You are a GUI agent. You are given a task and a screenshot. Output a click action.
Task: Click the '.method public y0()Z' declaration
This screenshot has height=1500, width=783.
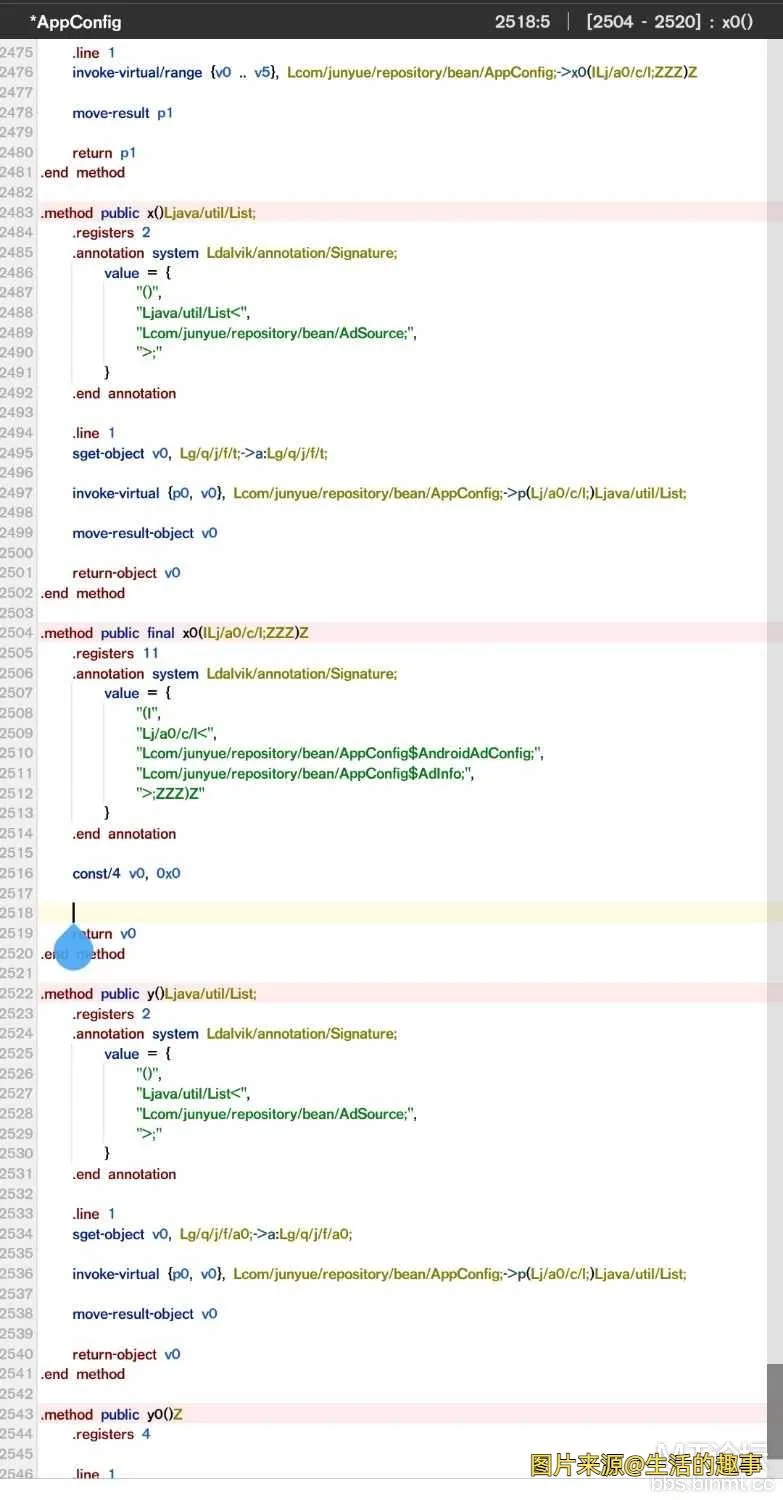111,1414
